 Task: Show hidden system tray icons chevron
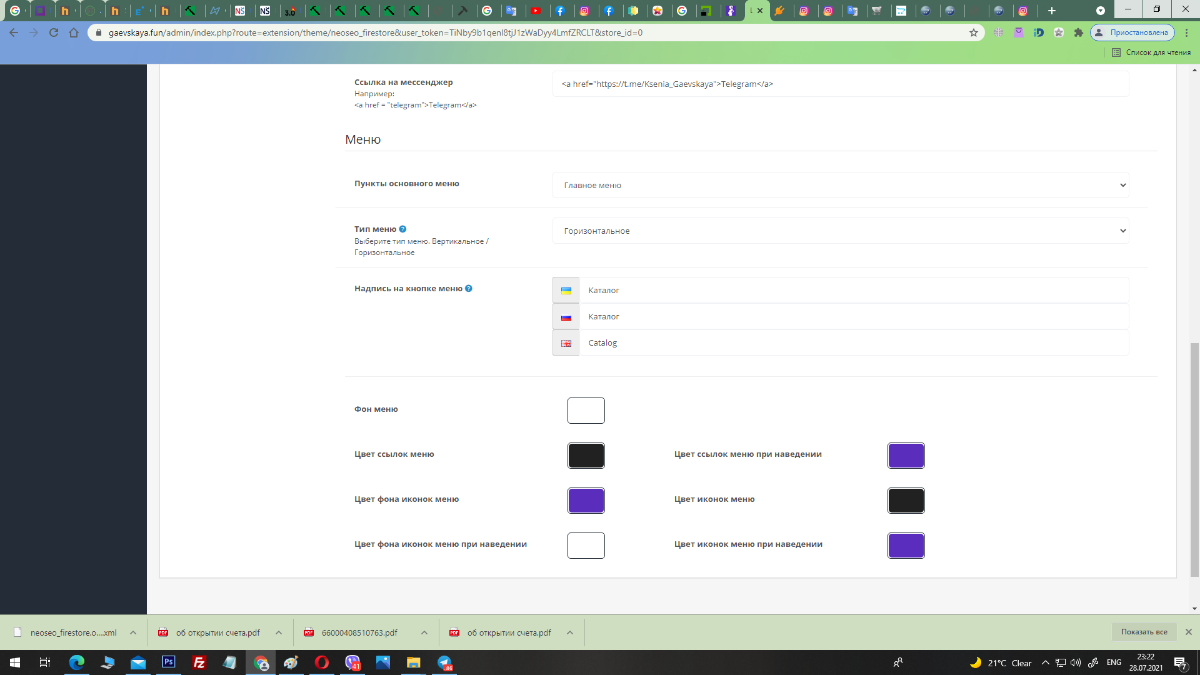click(1045, 662)
